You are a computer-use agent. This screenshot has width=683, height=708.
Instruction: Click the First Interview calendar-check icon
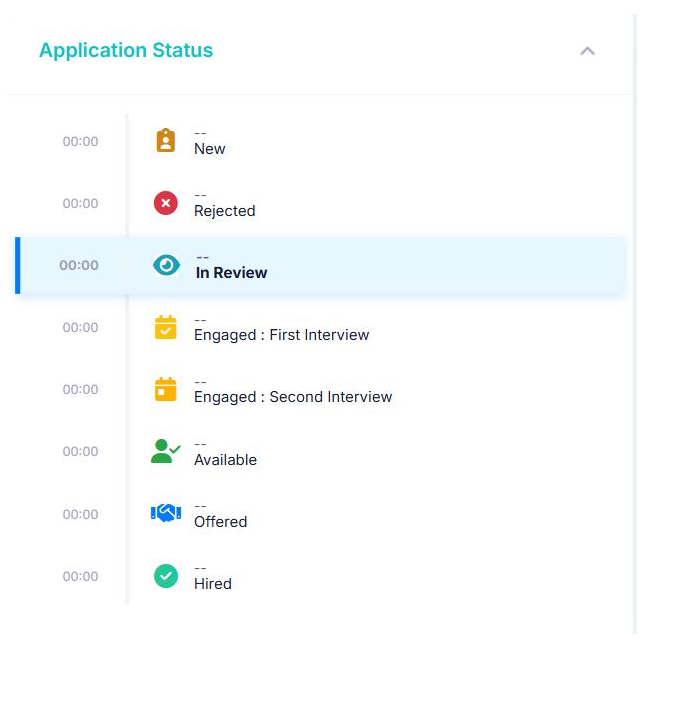[x=166, y=327]
